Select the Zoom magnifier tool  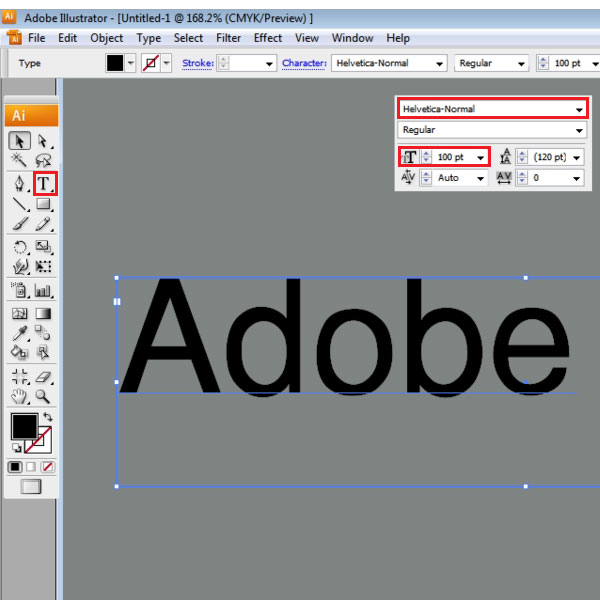43,396
